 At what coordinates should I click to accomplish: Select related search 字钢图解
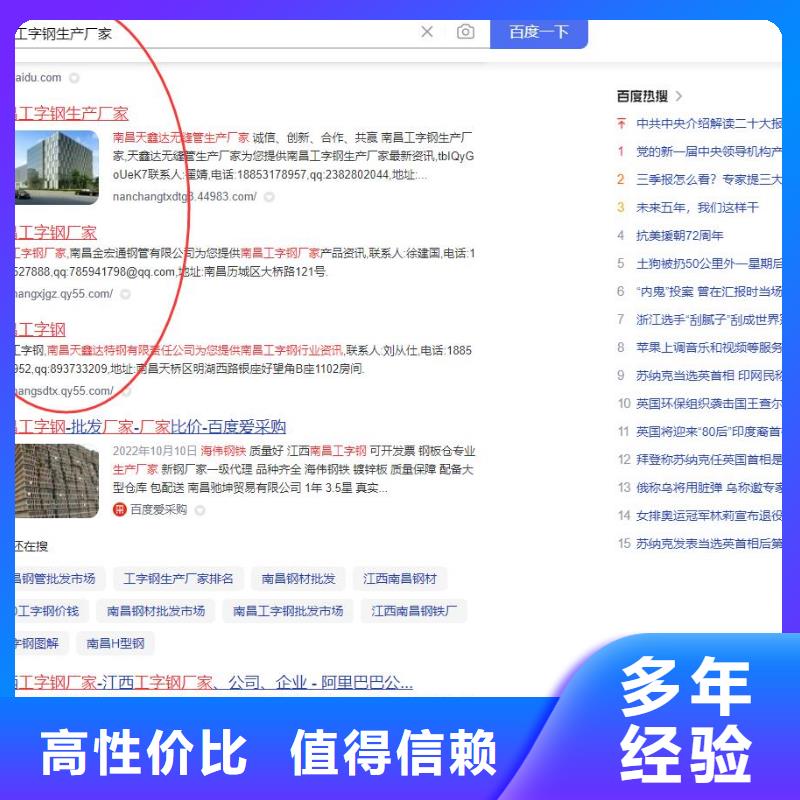click(41, 643)
